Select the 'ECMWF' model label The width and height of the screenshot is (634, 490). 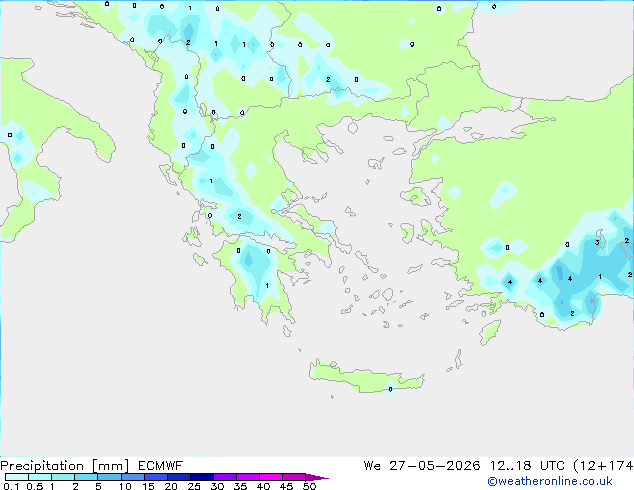point(161,466)
